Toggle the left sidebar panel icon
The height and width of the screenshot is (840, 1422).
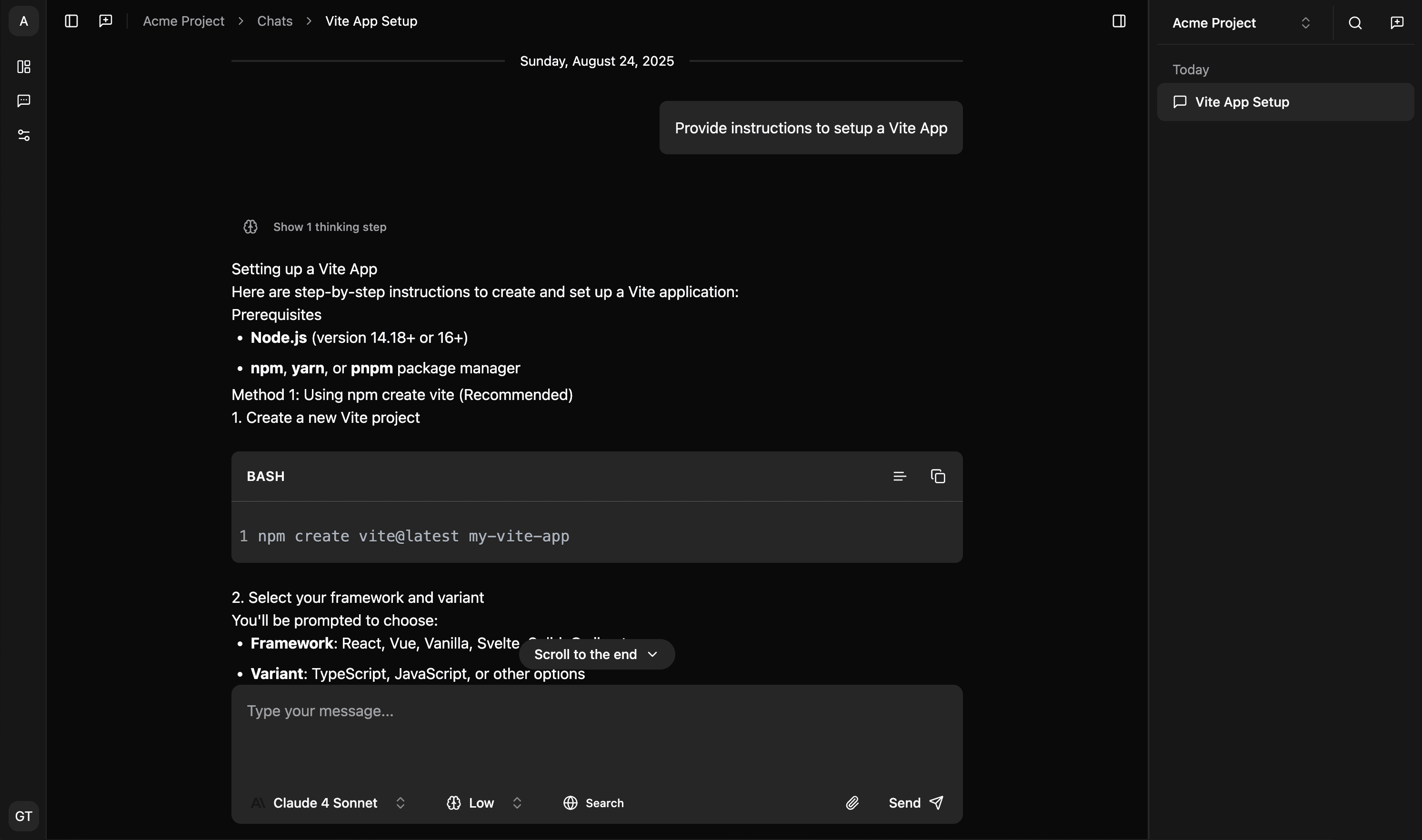71,21
